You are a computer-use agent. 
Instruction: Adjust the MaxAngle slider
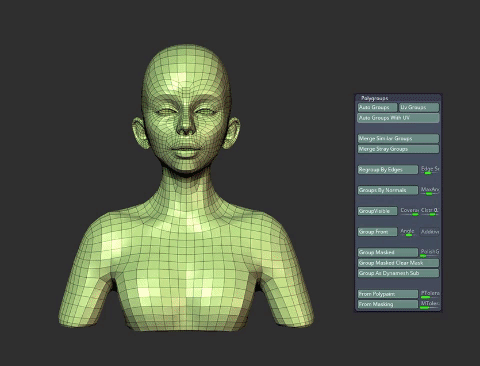tap(430, 190)
